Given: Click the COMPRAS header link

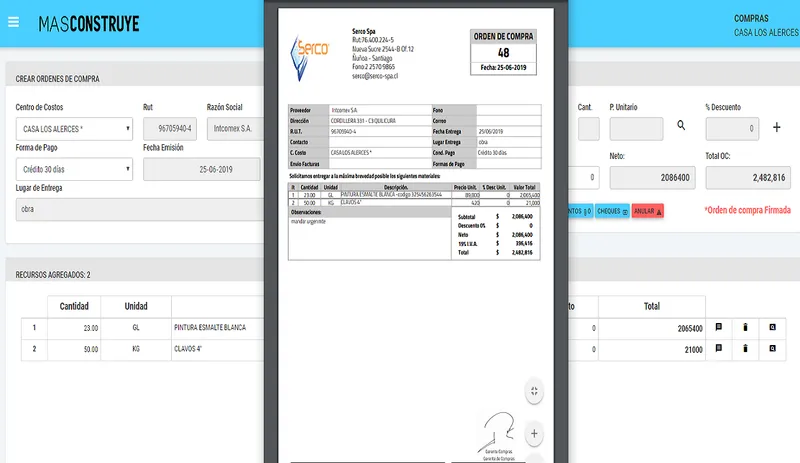Looking at the screenshot, I should click(751, 18).
